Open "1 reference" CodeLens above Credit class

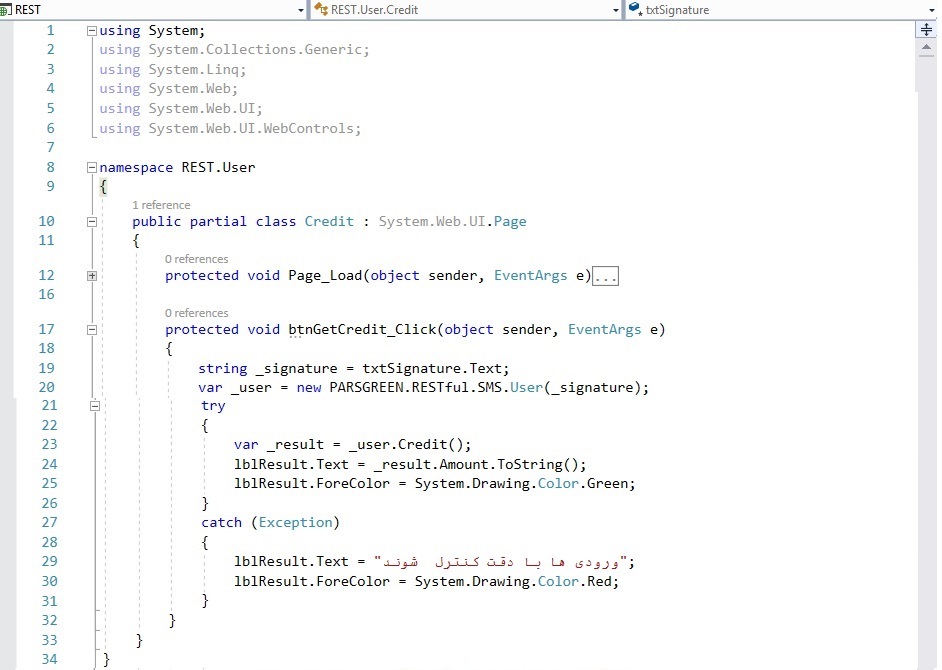[161, 205]
